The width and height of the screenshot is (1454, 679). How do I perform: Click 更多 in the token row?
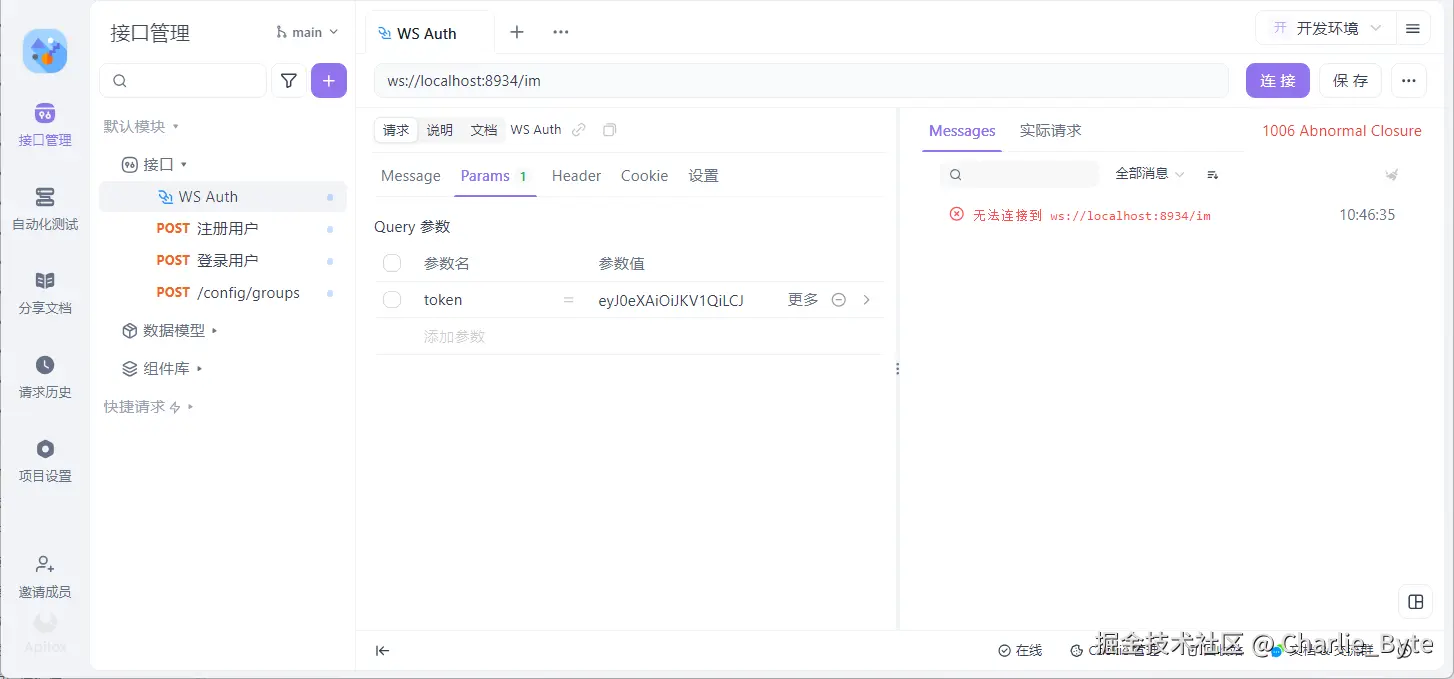[x=803, y=300]
